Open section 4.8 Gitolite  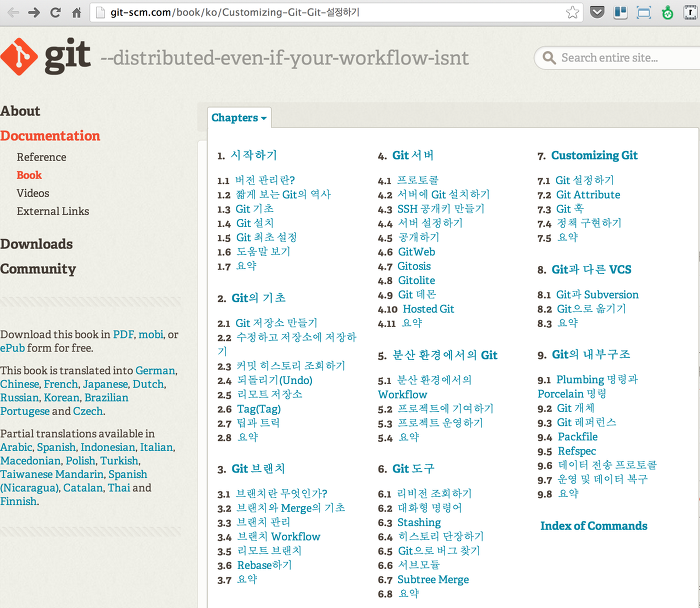(x=417, y=280)
